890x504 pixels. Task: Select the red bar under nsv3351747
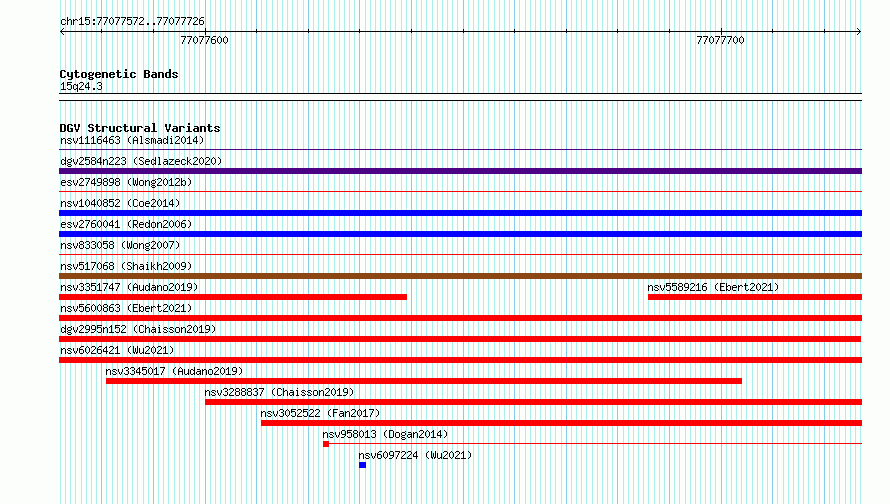point(233,297)
